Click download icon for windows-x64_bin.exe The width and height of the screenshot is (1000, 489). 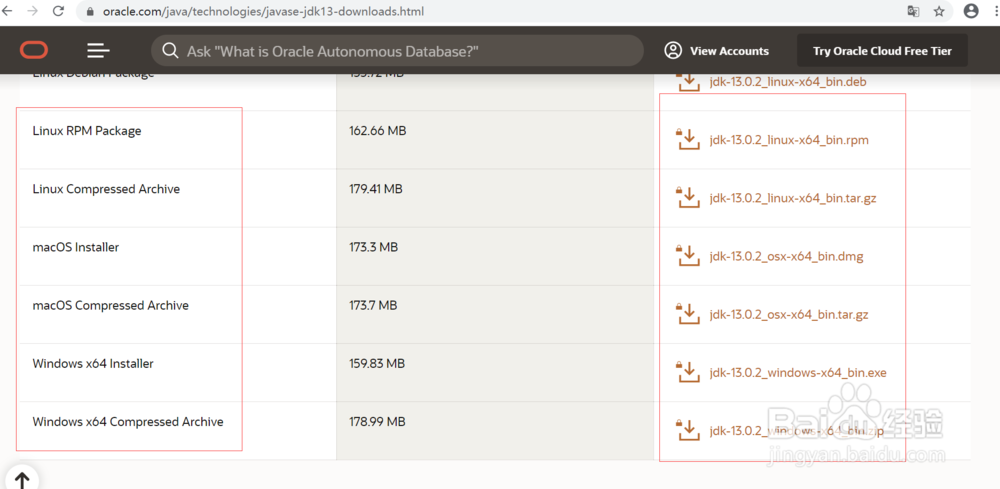pyautogui.click(x=688, y=372)
